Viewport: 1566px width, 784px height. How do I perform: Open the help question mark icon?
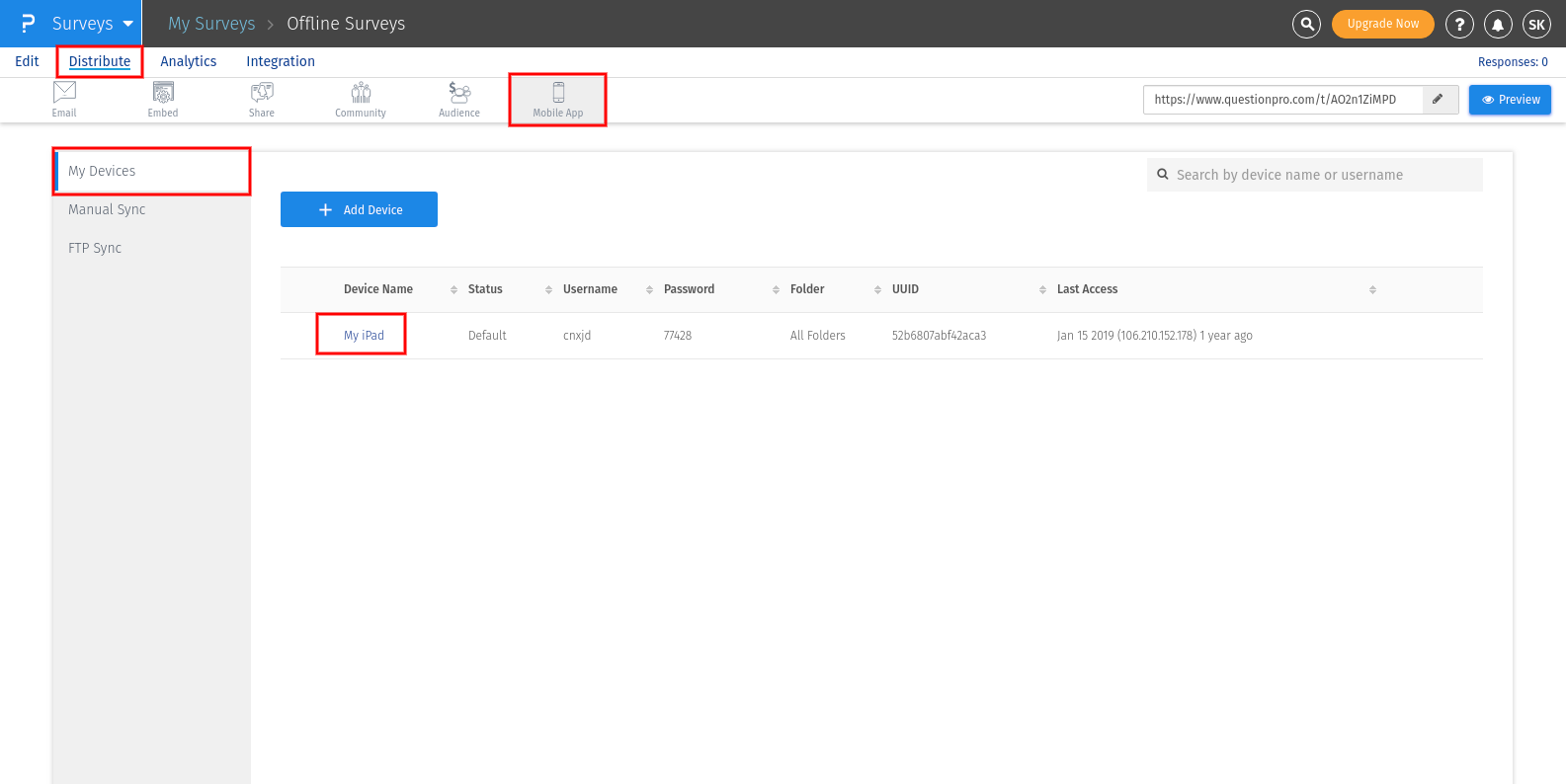[1459, 24]
